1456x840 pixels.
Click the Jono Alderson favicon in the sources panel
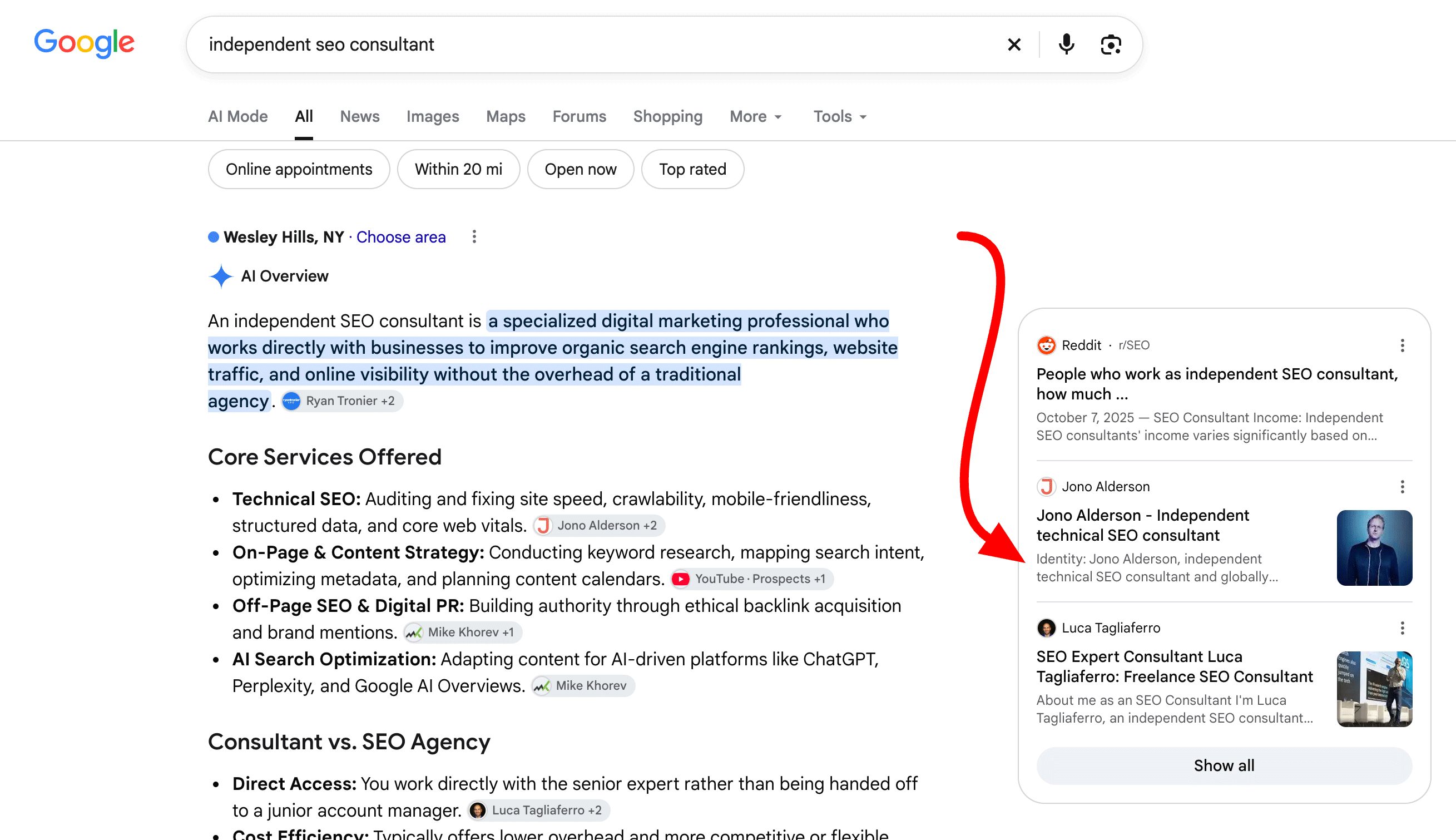(x=1046, y=486)
